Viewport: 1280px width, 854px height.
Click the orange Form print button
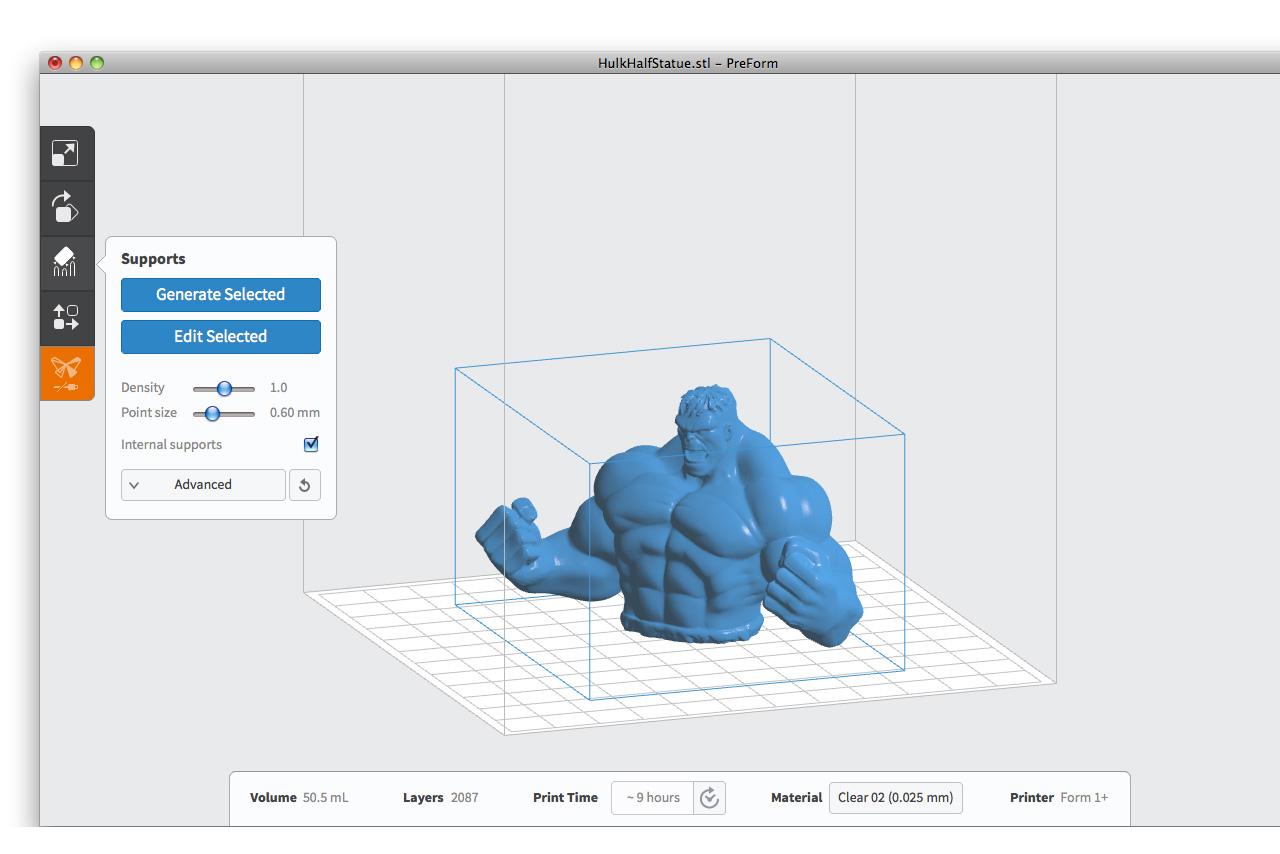tap(66, 373)
